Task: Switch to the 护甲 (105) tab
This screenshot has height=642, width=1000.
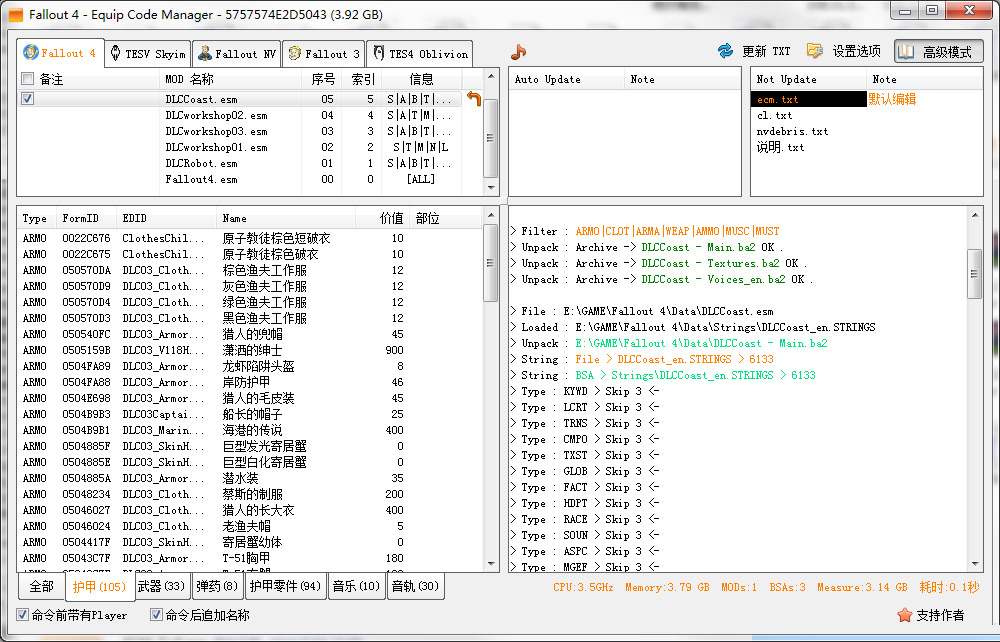Action: pos(99,587)
